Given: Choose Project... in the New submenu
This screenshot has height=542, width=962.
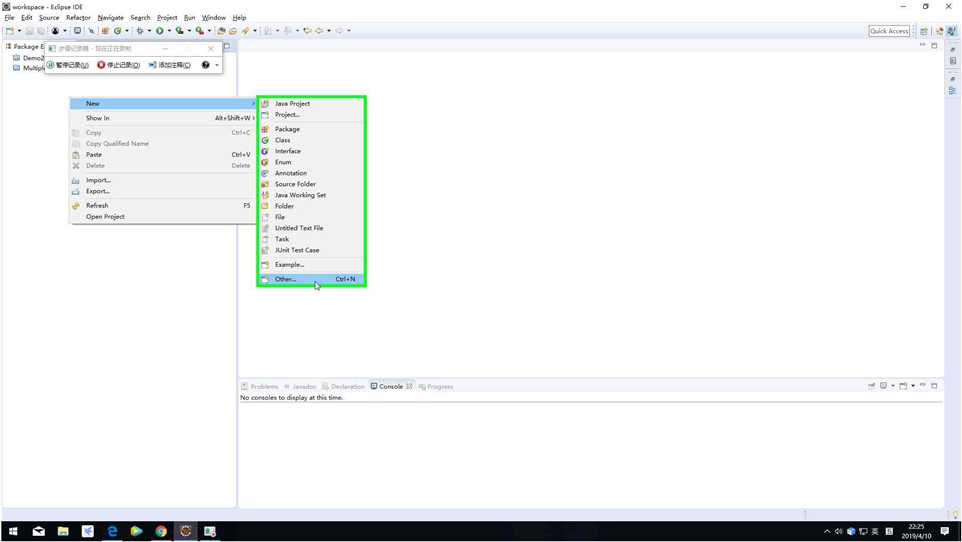Looking at the screenshot, I should pos(311,115).
